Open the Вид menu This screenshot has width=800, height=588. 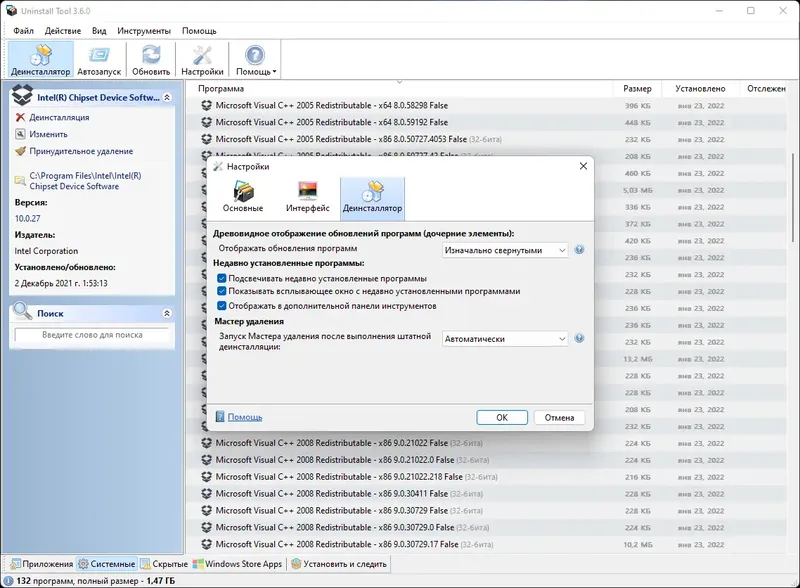(x=99, y=31)
